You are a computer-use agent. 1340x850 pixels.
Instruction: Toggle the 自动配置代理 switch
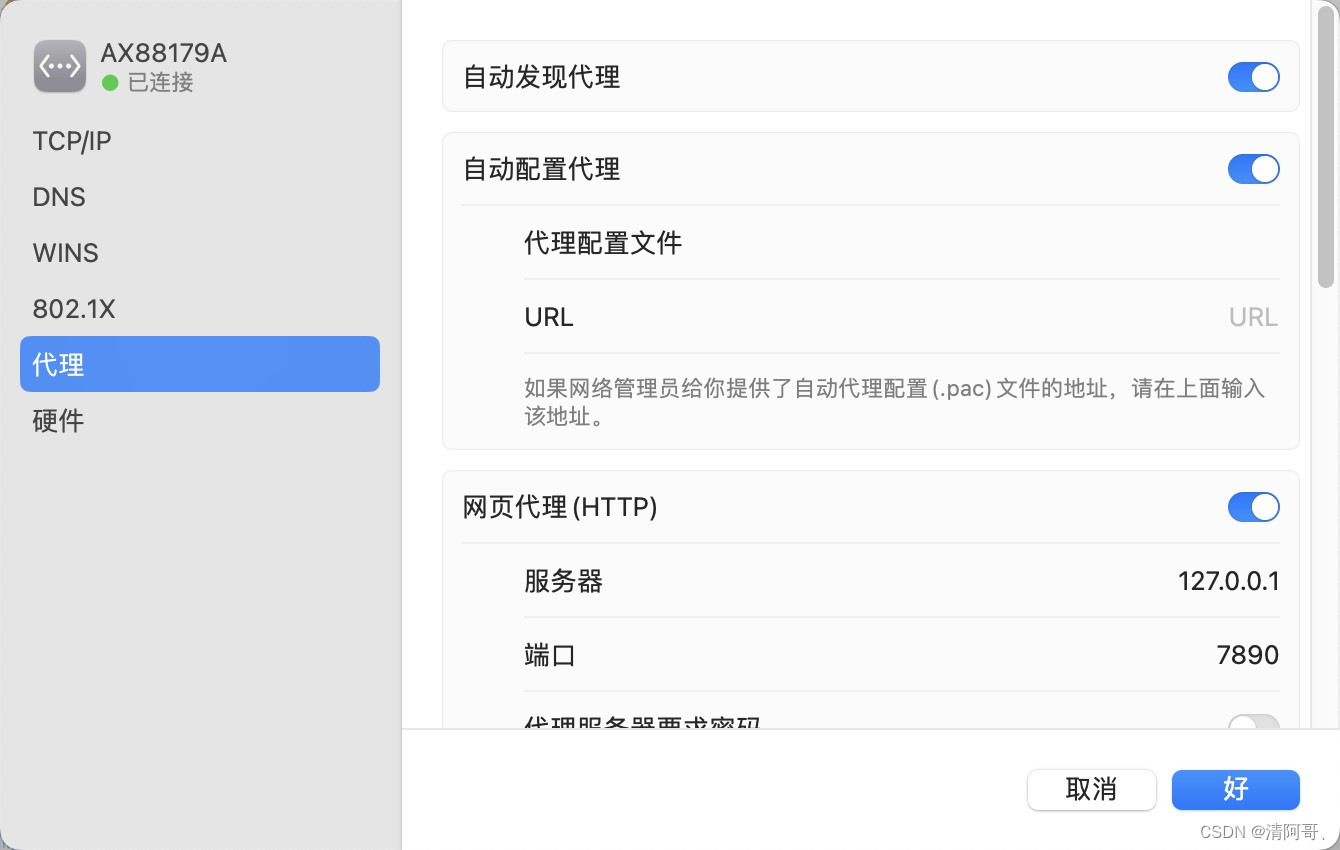[1254, 169]
